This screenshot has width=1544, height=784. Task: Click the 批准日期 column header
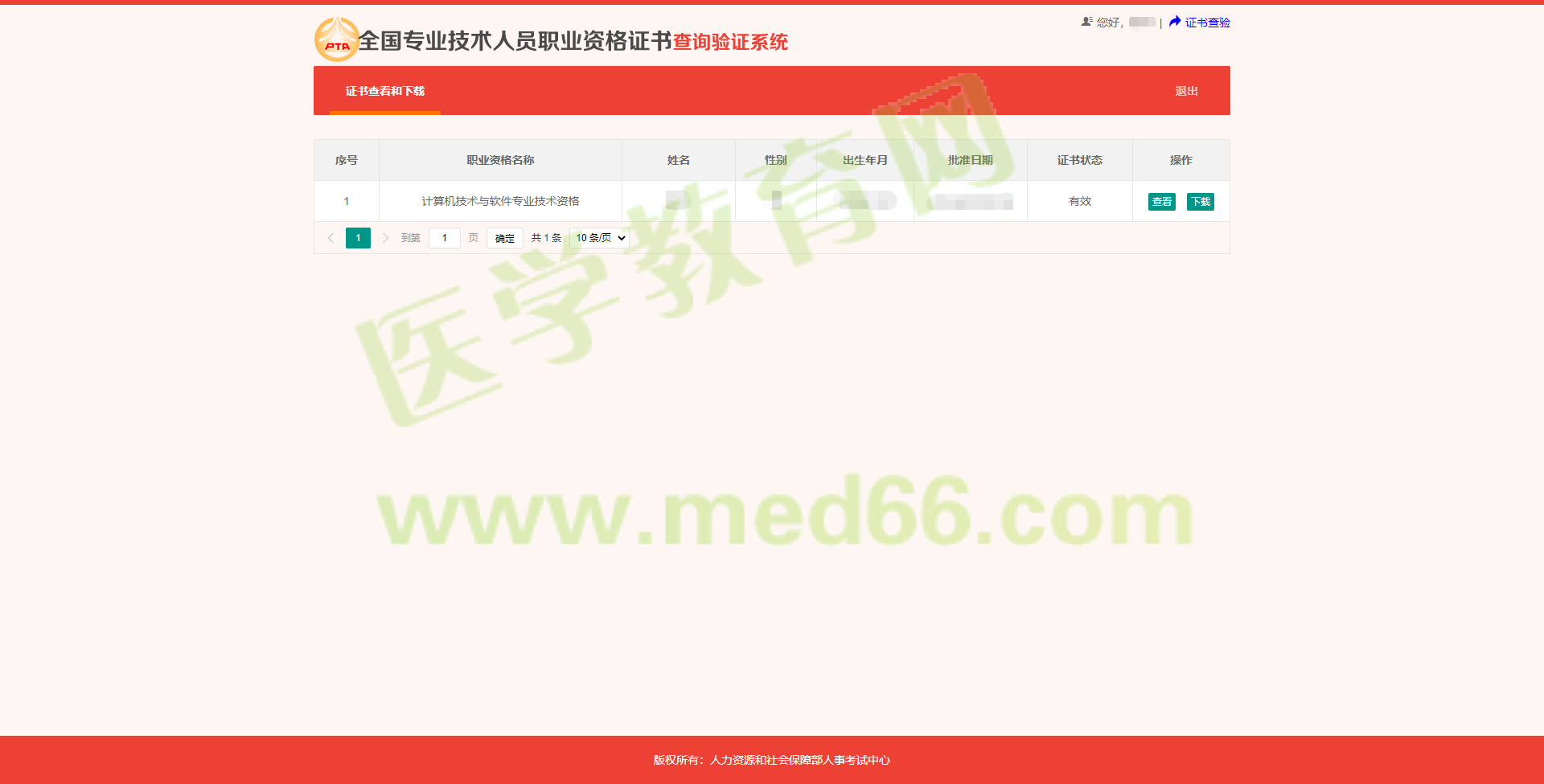pos(970,160)
